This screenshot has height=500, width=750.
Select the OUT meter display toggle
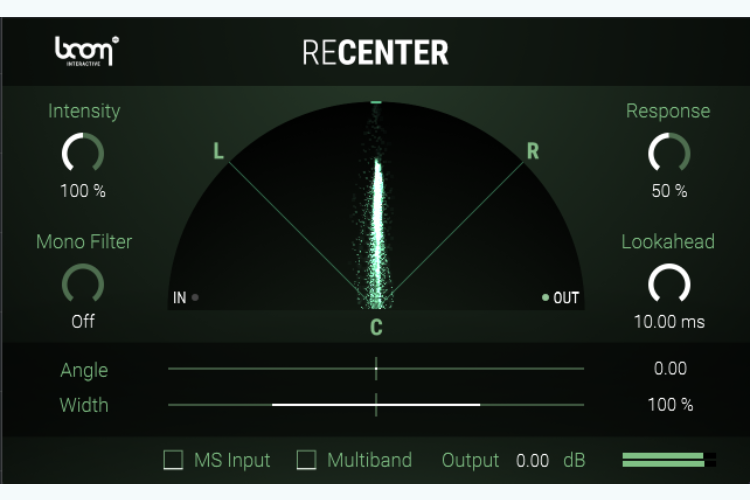[560, 298]
